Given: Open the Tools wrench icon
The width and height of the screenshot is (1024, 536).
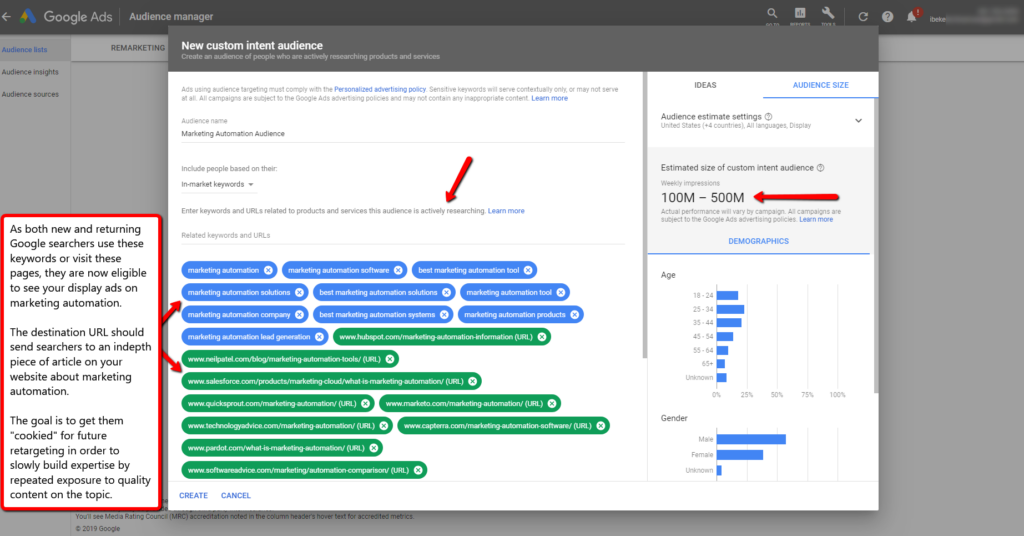Looking at the screenshot, I should [828, 14].
